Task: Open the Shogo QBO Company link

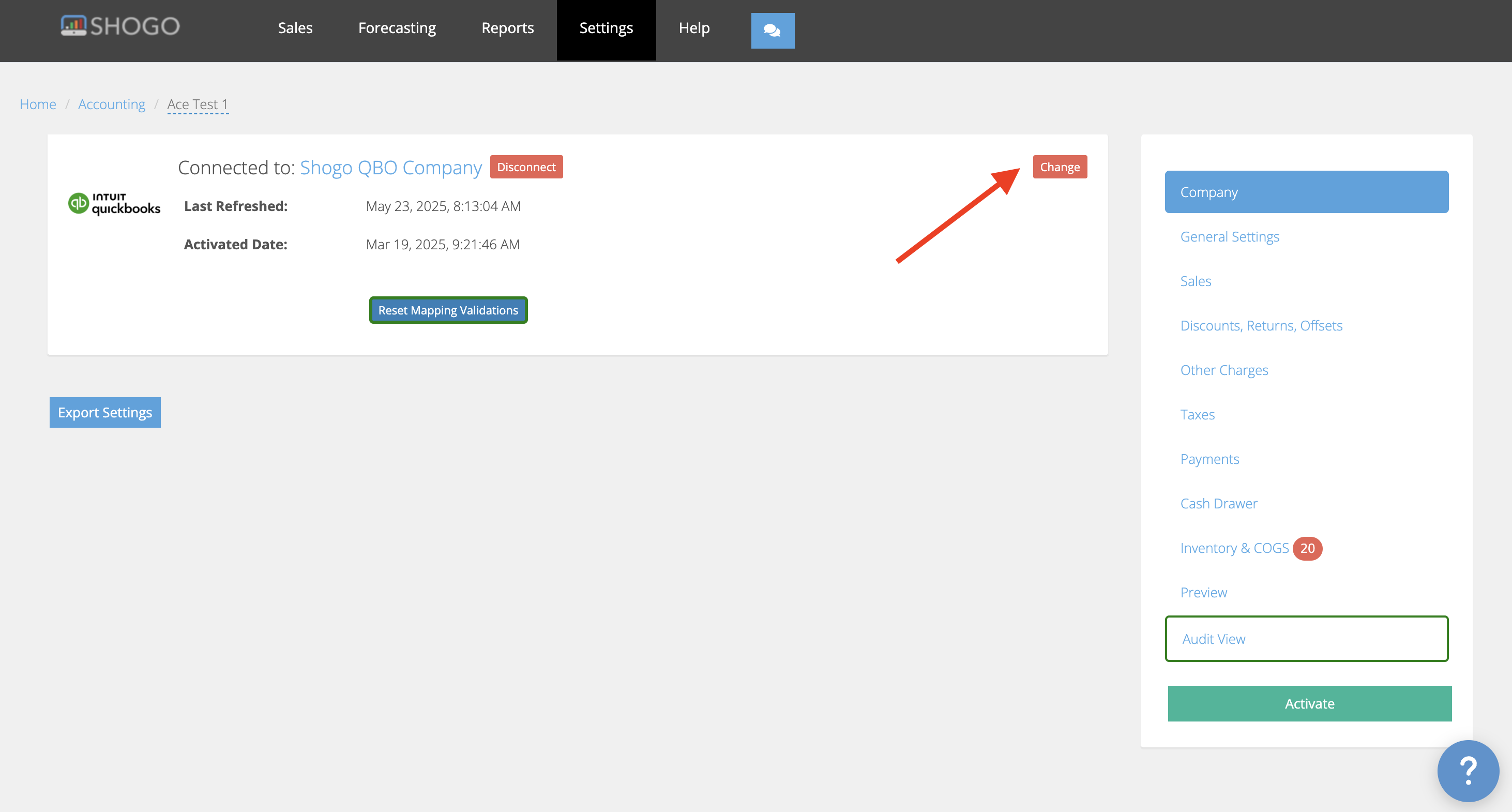Action: (x=390, y=168)
